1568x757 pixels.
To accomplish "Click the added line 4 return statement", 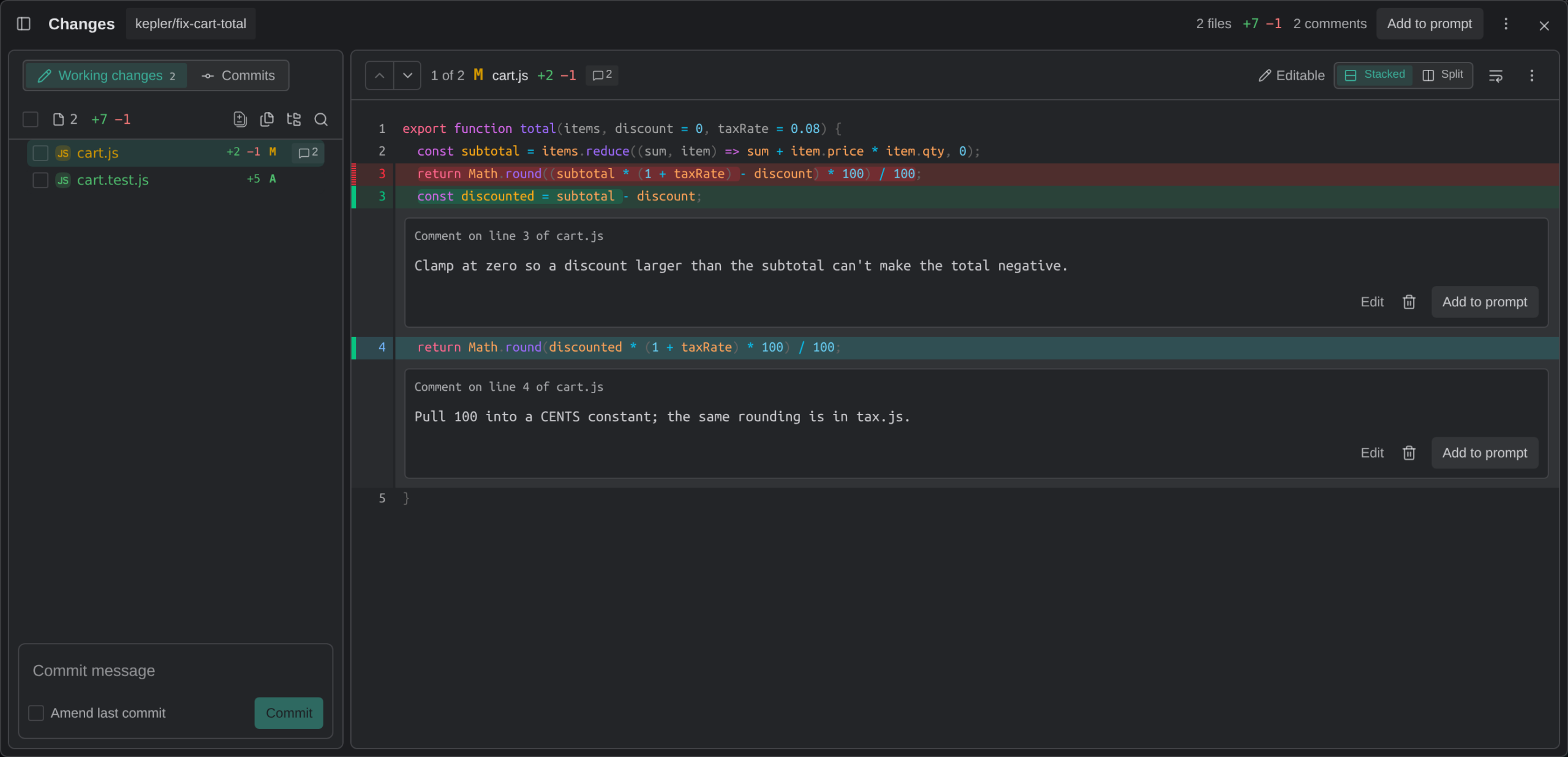I will (x=629, y=347).
